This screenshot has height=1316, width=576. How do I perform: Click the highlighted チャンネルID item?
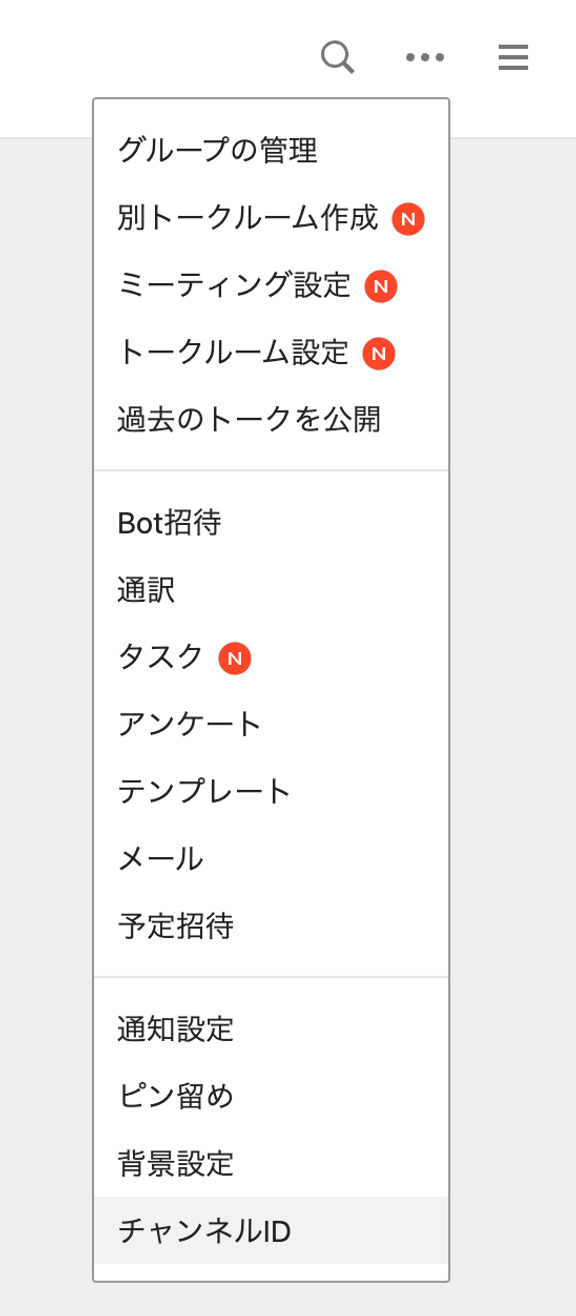click(271, 1231)
